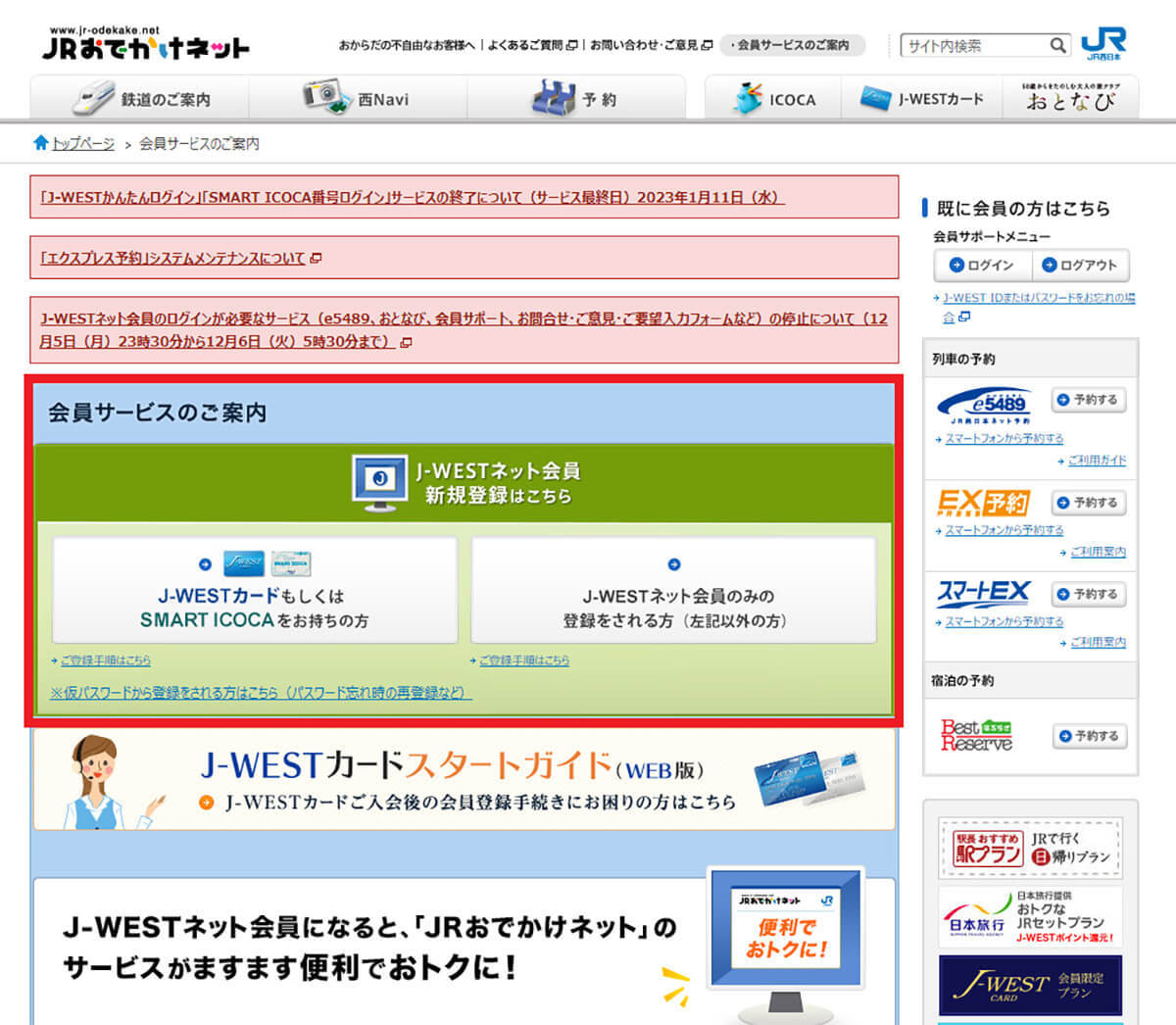Click the train seats icon beside 予約

click(x=554, y=98)
